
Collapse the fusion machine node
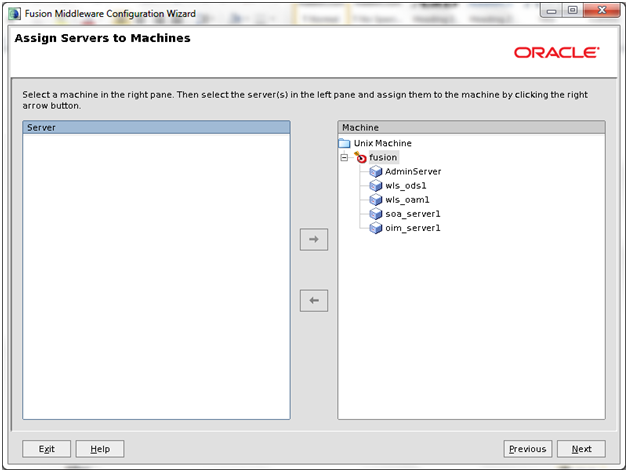pyautogui.click(x=344, y=157)
